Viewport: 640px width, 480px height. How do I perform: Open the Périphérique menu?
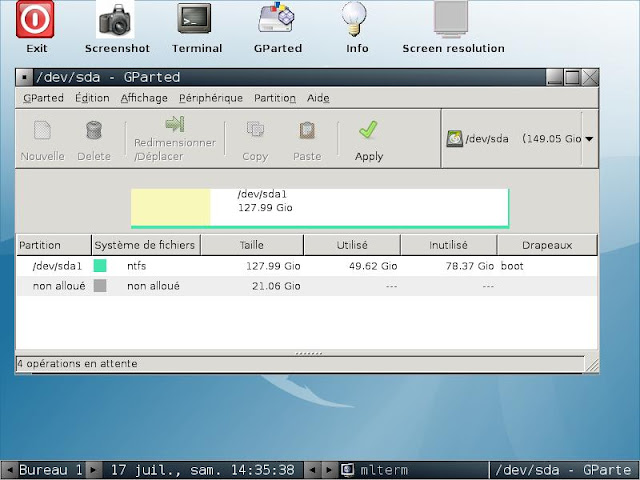(x=211, y=98)
